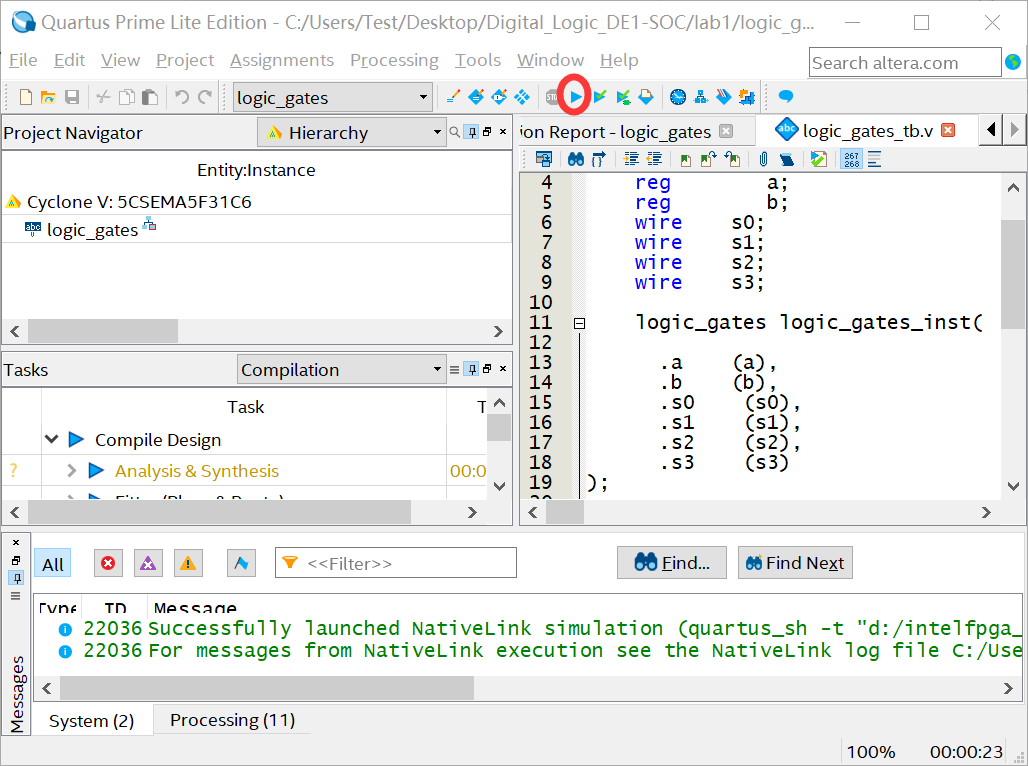Open the Tools menu
Image resolution: width=1028 pixels, height=766 pixels.
tap(478, 60)
